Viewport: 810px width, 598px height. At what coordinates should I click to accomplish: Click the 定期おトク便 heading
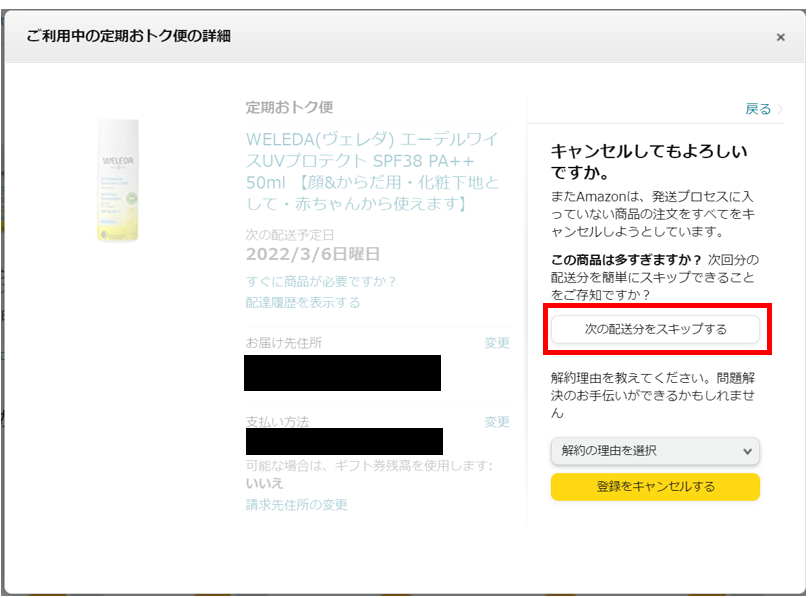[x=289, y=107]
